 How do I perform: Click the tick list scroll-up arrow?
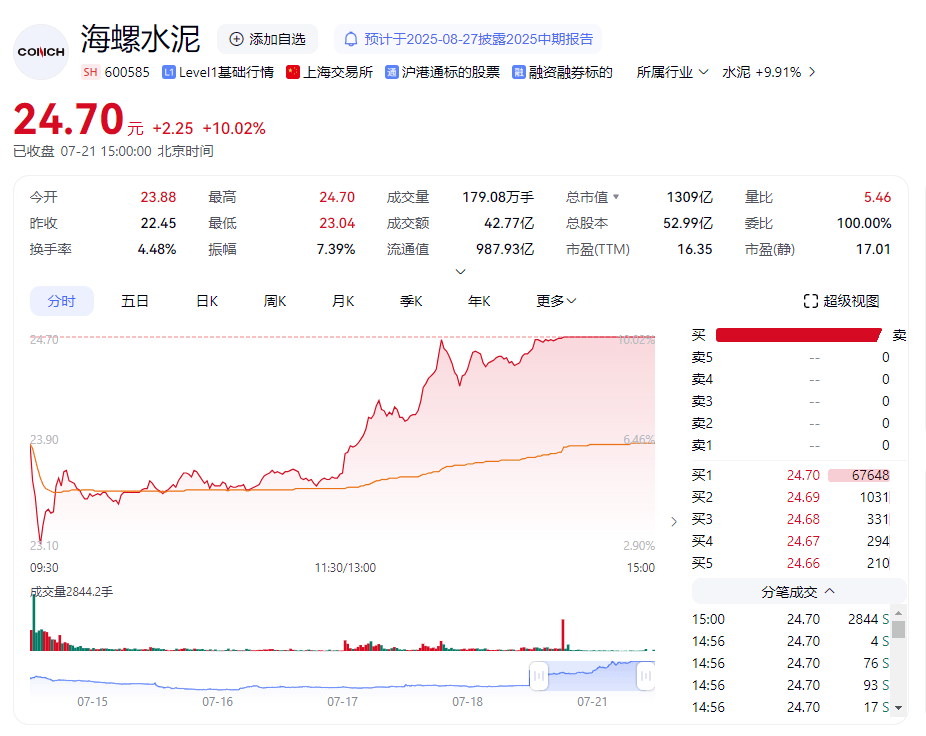[899, 613]
